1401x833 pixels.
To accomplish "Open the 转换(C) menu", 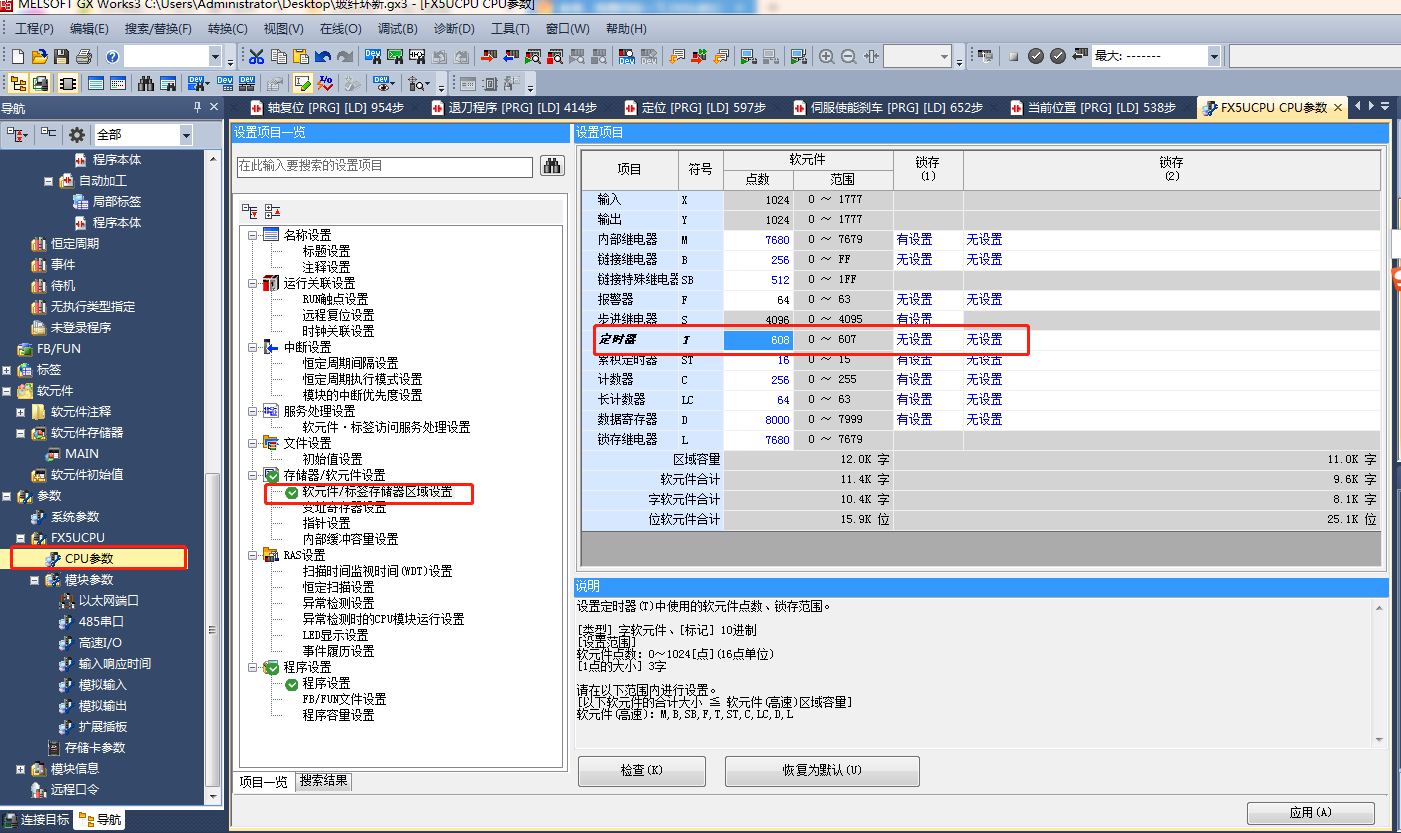I will pos(227,29).
